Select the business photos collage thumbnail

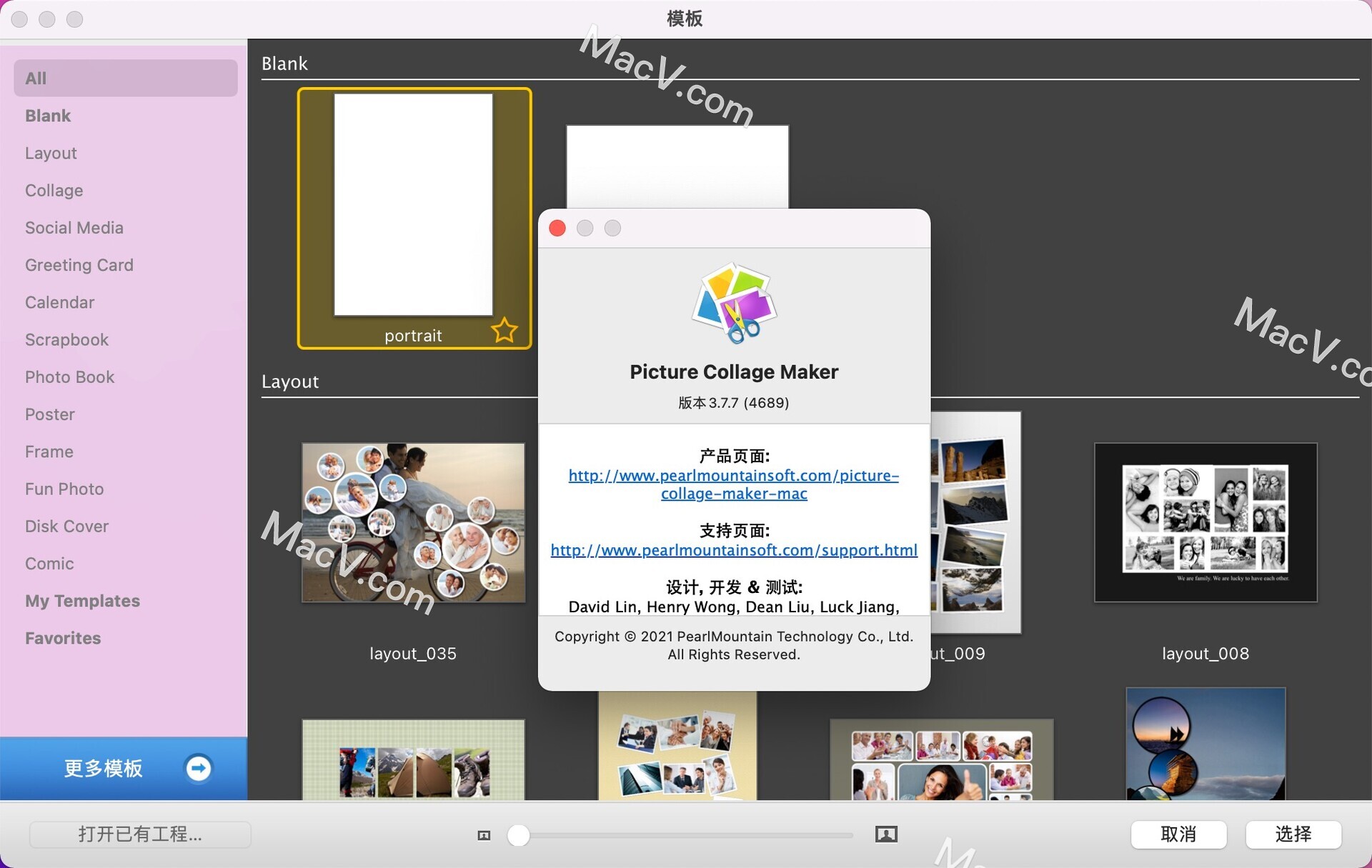click(x=677, y=745)
